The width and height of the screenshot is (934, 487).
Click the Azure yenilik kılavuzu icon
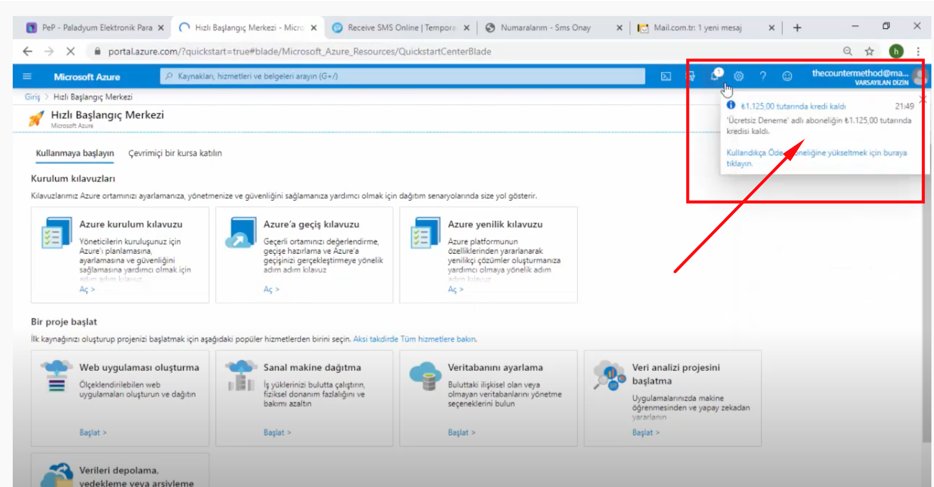tap(425, 233)
